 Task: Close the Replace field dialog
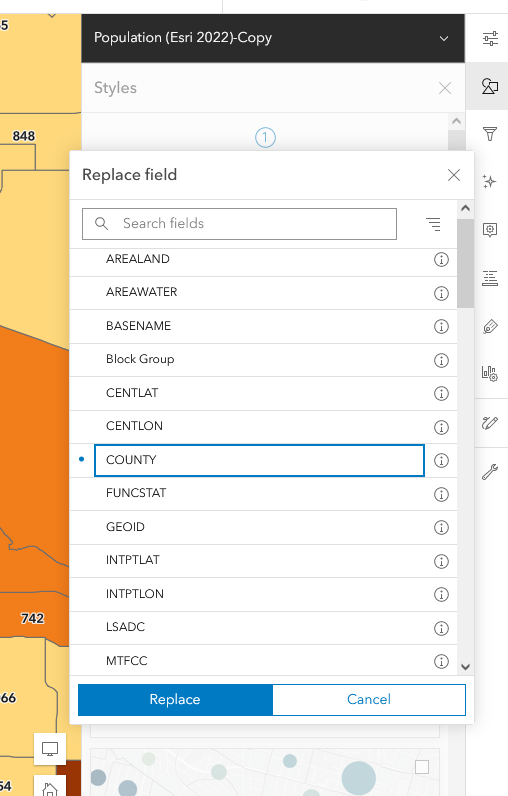pyautogui.click(x=454, y=175)
